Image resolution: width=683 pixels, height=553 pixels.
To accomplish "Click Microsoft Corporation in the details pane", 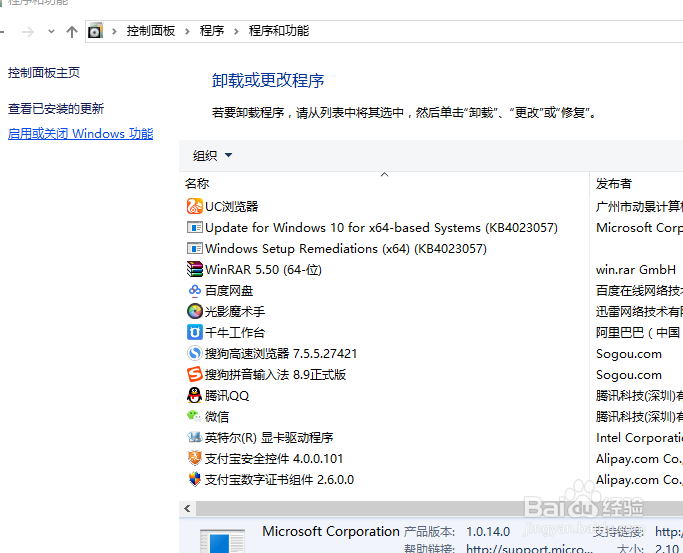I will coord(331,531).
